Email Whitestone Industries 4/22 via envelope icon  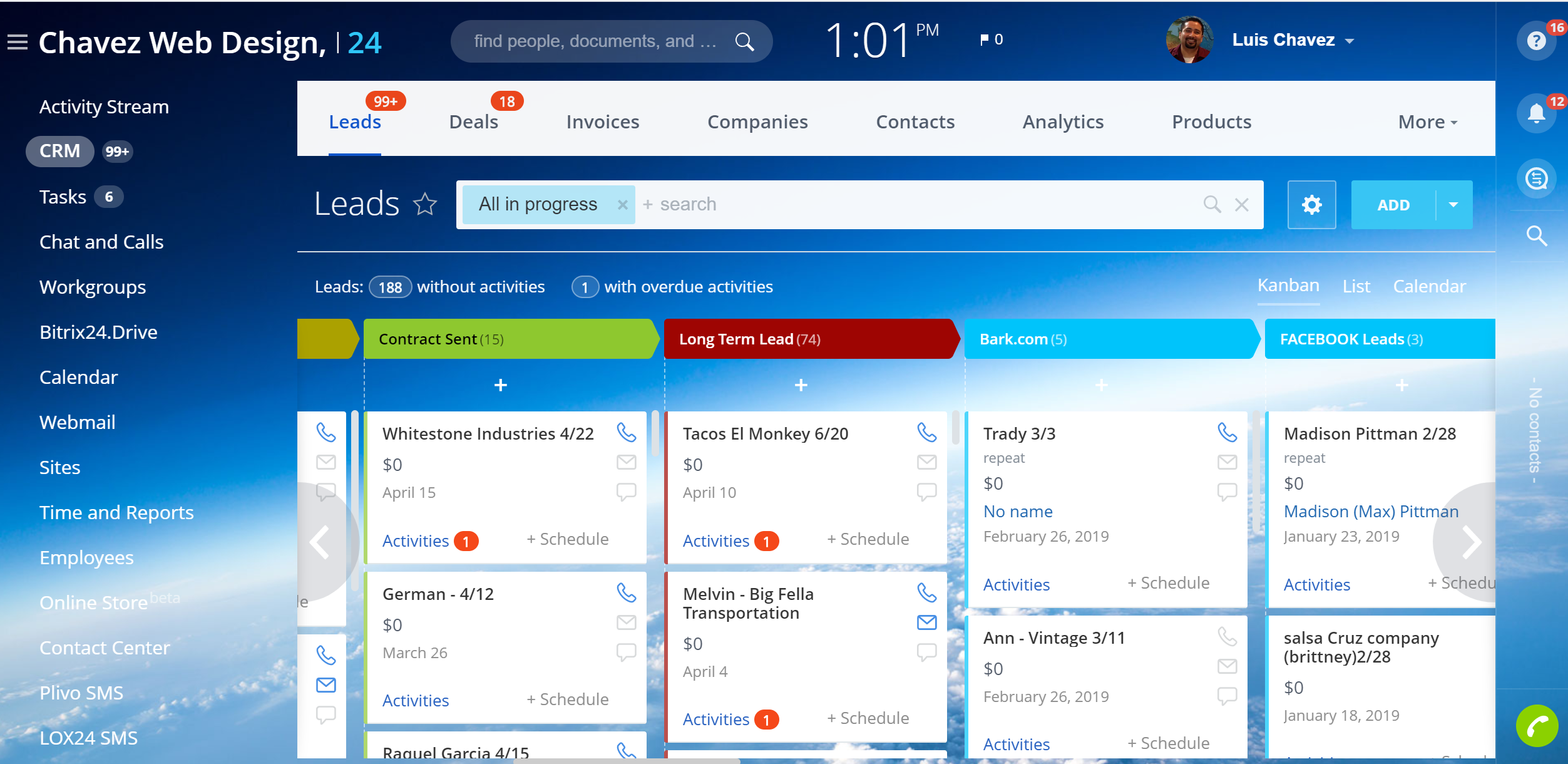click(x=626, y=462)
